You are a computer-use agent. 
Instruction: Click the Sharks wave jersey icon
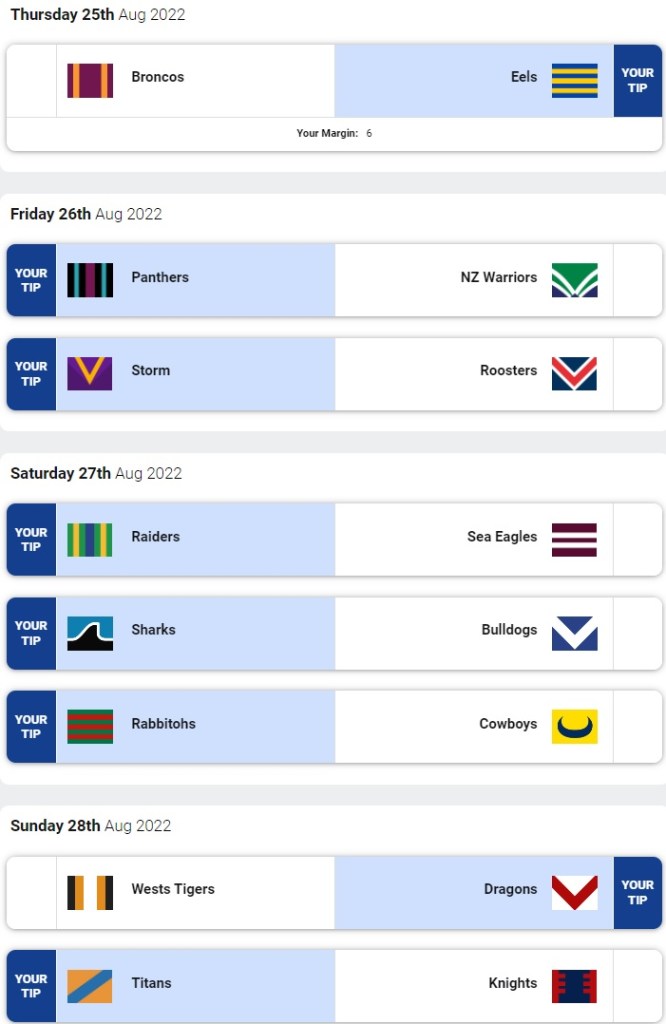pyautogui.click(x=90, y=633)
